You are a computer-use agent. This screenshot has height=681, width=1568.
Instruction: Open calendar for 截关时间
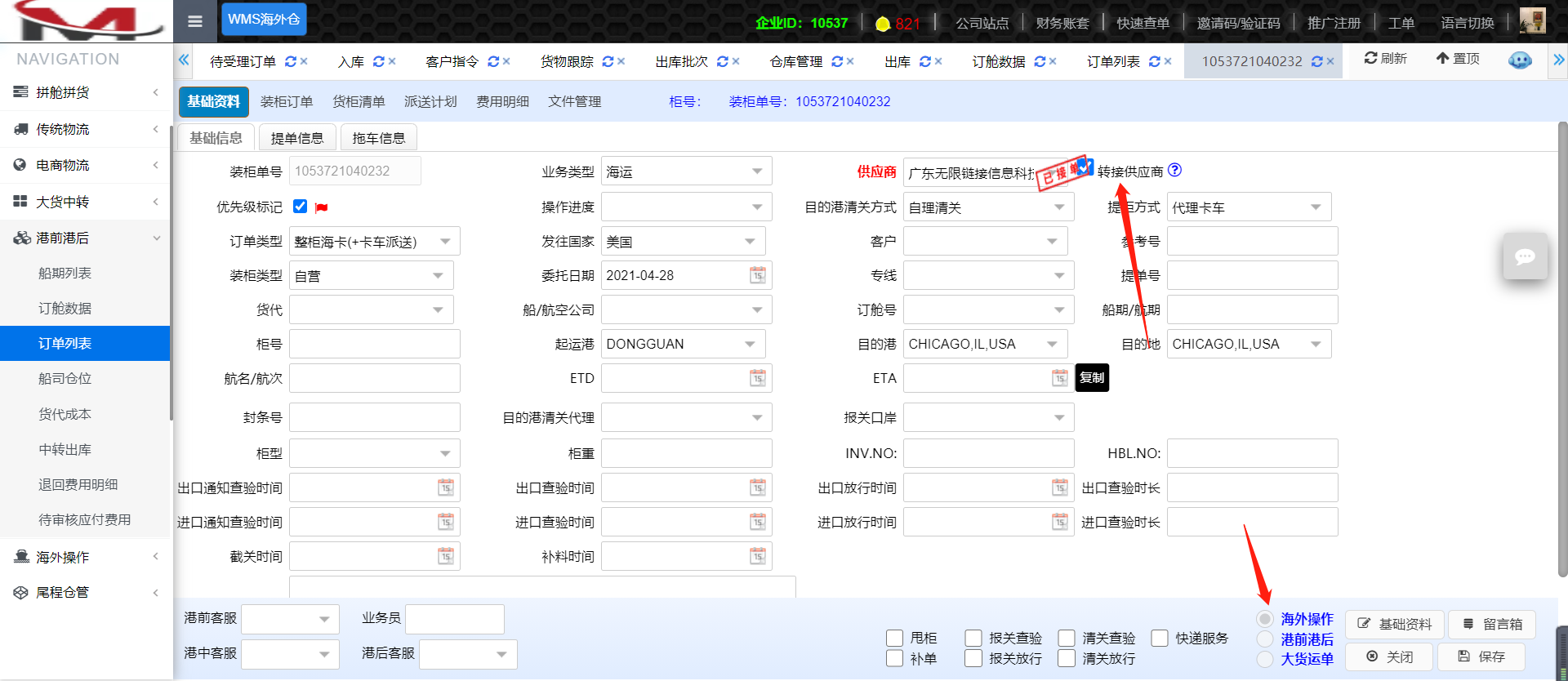coord(446,556)
